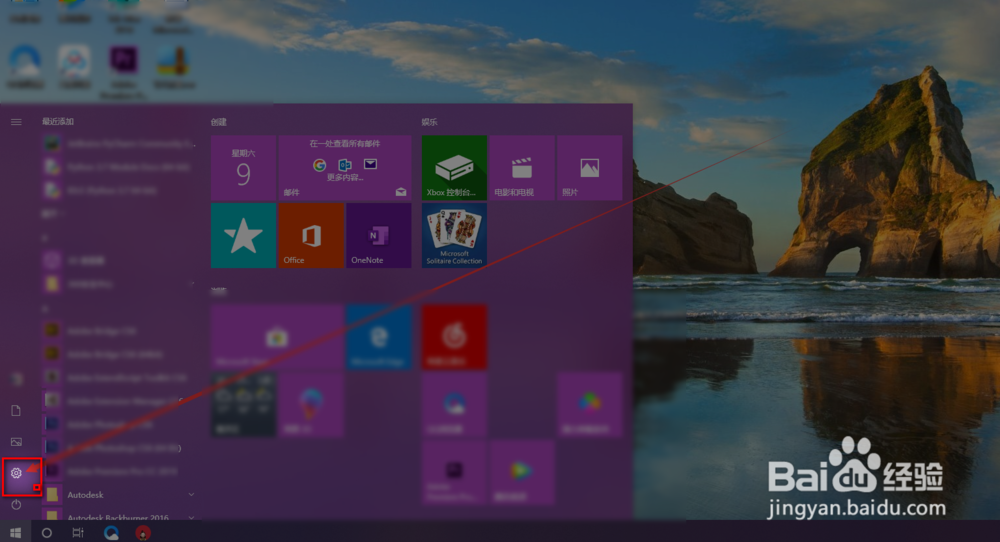Launch the Xbox 控制台 tile
This screenshot has width=1000, height=542.
pos(454,168)
